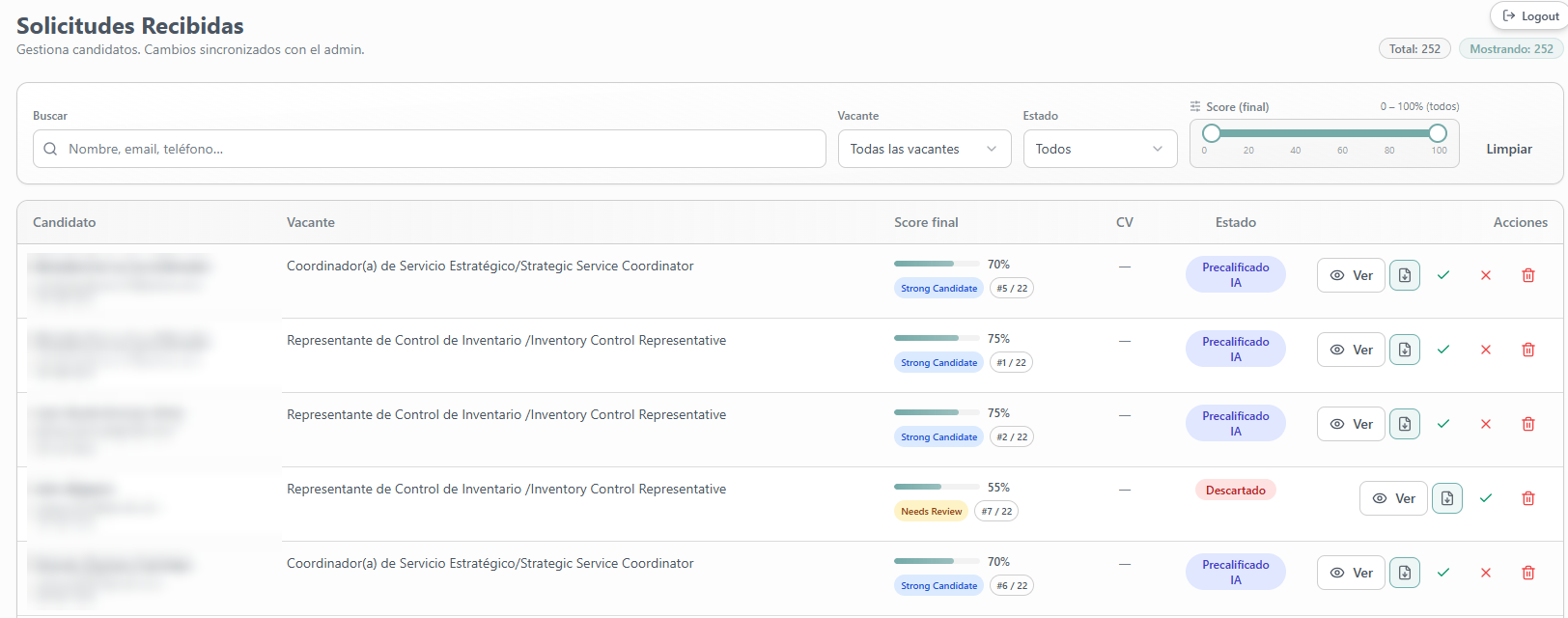This screenshot has width=1568, height=618.
Task: Click the right handle of Score final slider
Action: point(1438,133)
